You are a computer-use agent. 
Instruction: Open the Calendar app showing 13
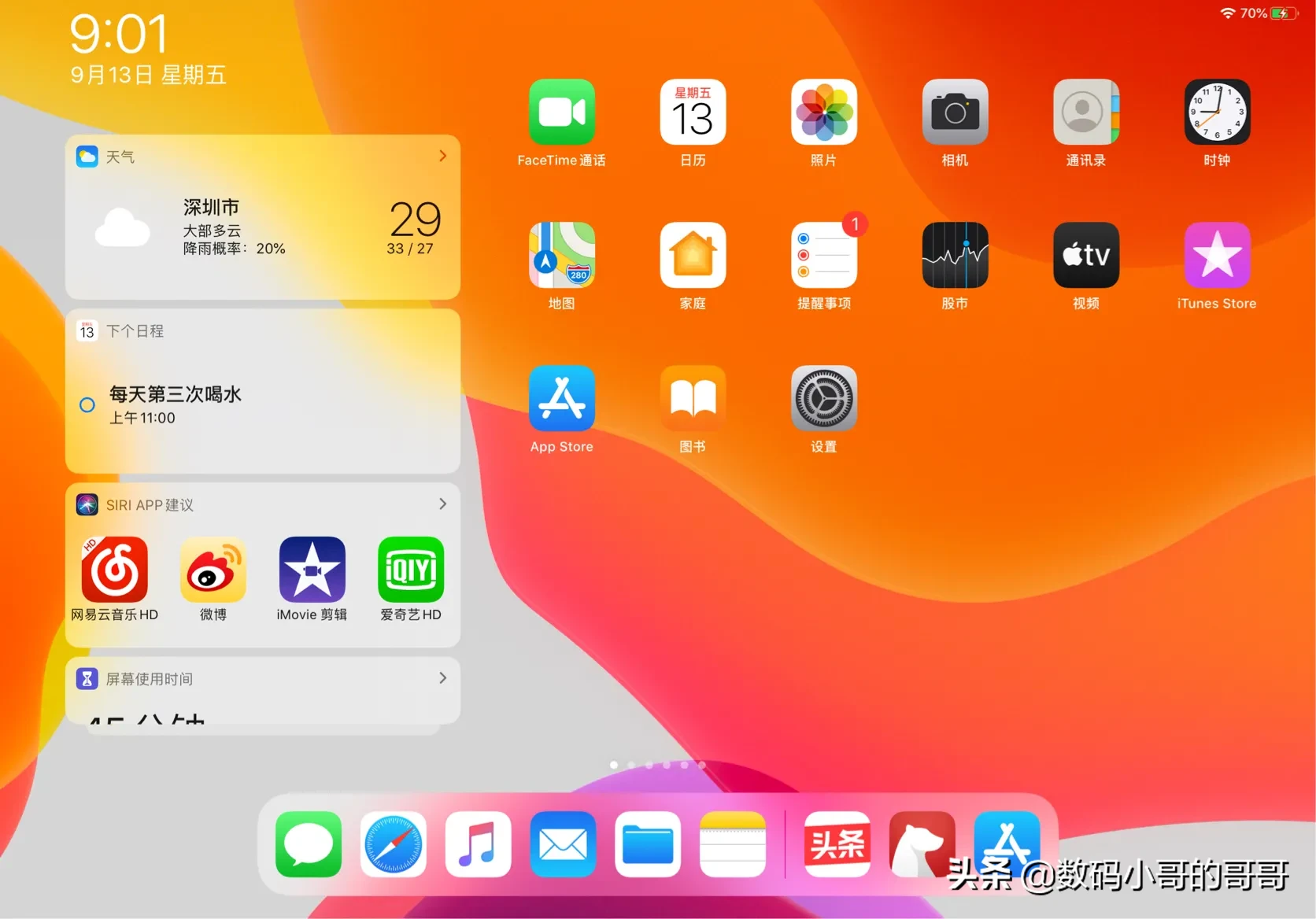[693, 112]
